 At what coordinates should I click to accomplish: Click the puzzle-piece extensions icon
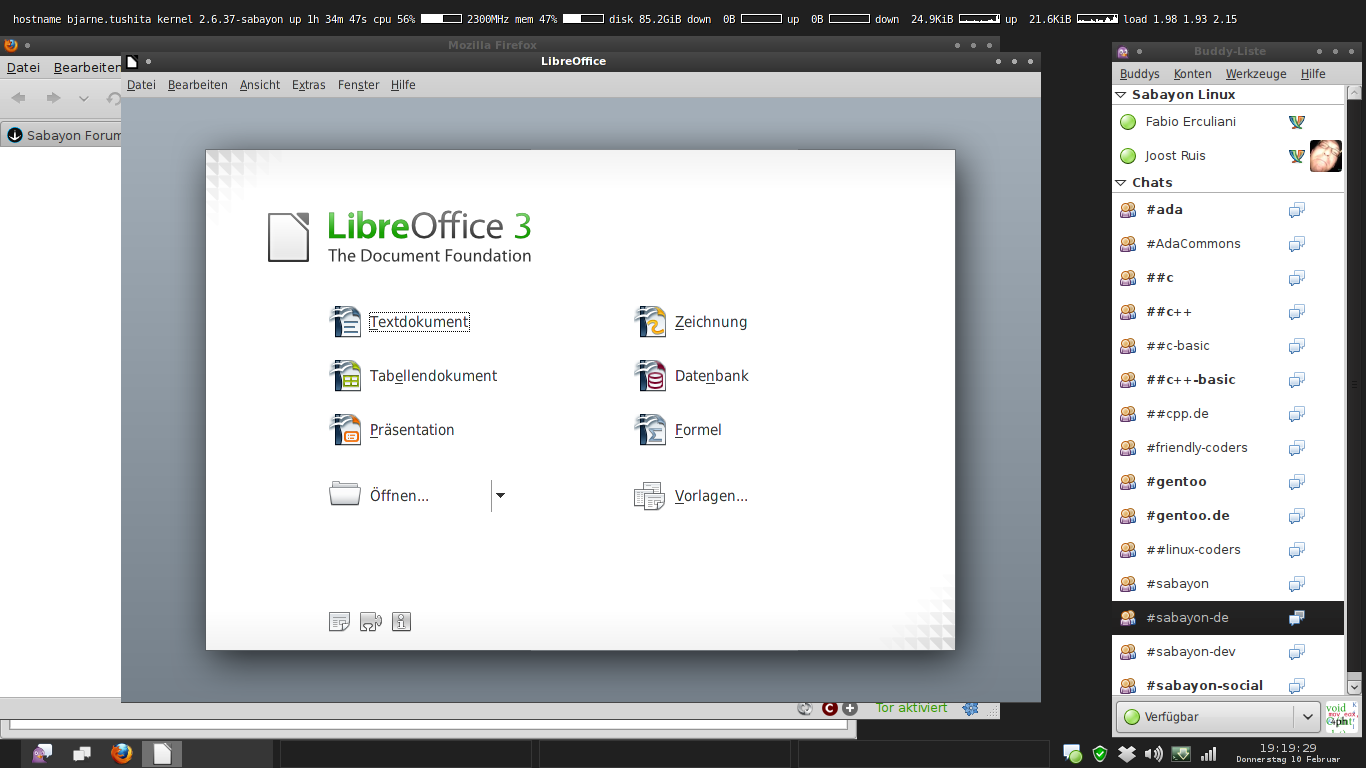pyautogui.click(x=370, y=622)
